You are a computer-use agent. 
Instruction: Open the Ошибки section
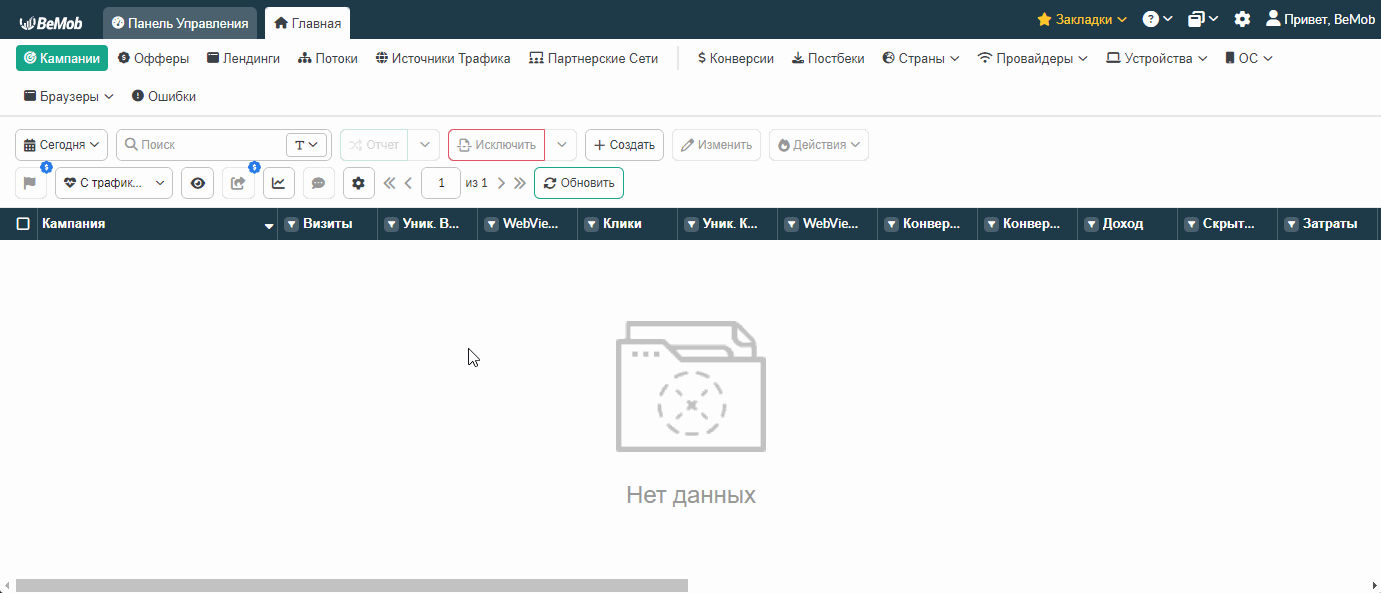pyautogui.click(x=164, y=96)
